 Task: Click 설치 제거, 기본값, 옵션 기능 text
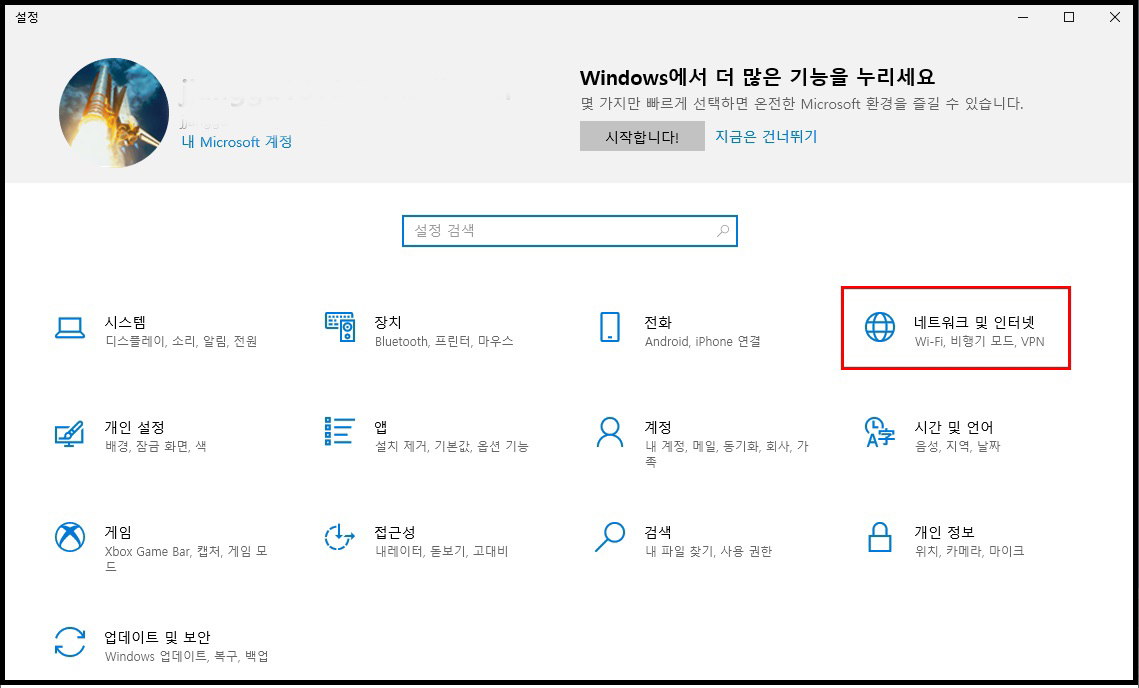[451, 446]
